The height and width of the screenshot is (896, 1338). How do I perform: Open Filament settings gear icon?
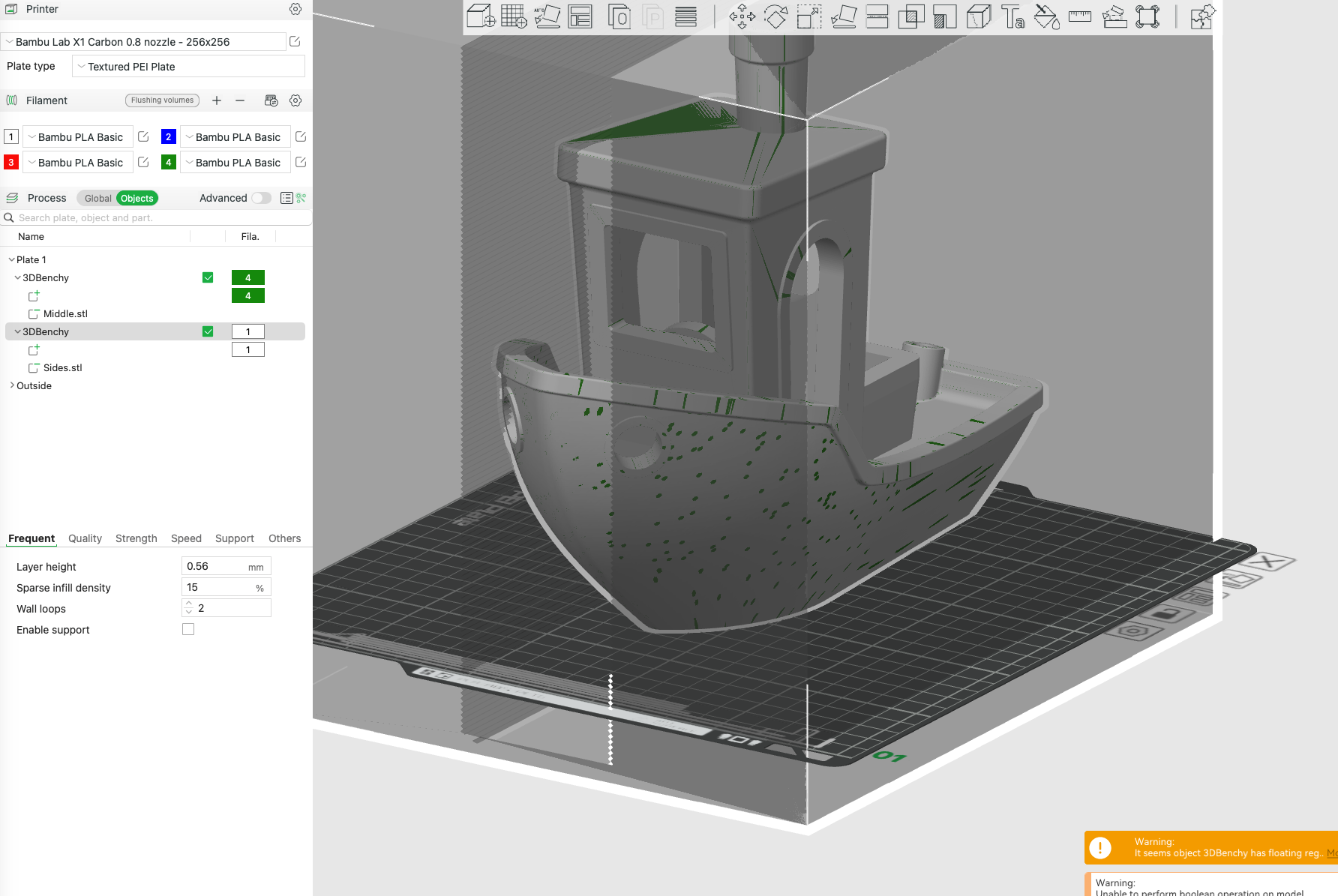(295, 100)
